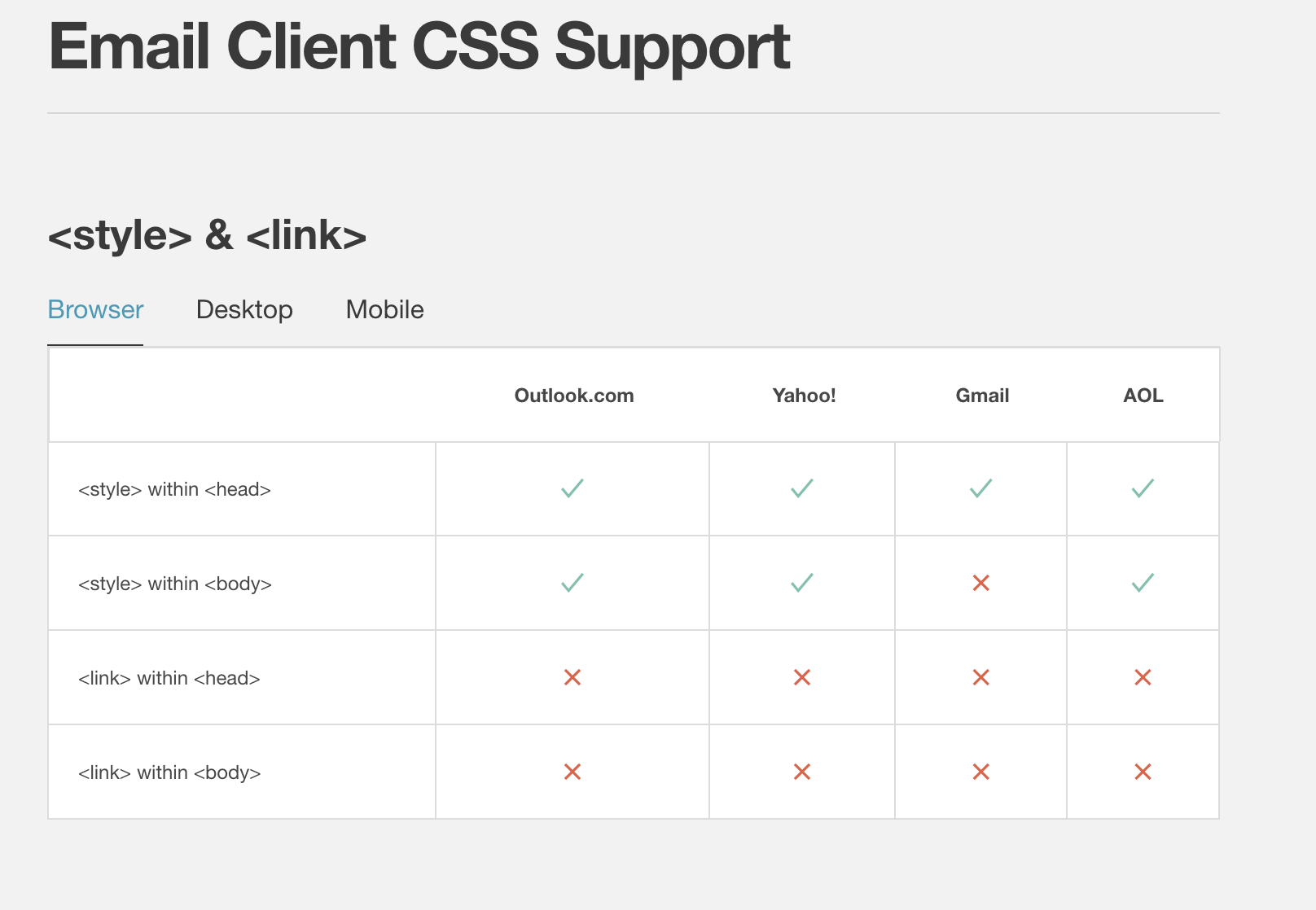Click the AOL checkmark for style within head
Image resolution: width=1316 pixels, height=910 pixels.
[1143, 488]
